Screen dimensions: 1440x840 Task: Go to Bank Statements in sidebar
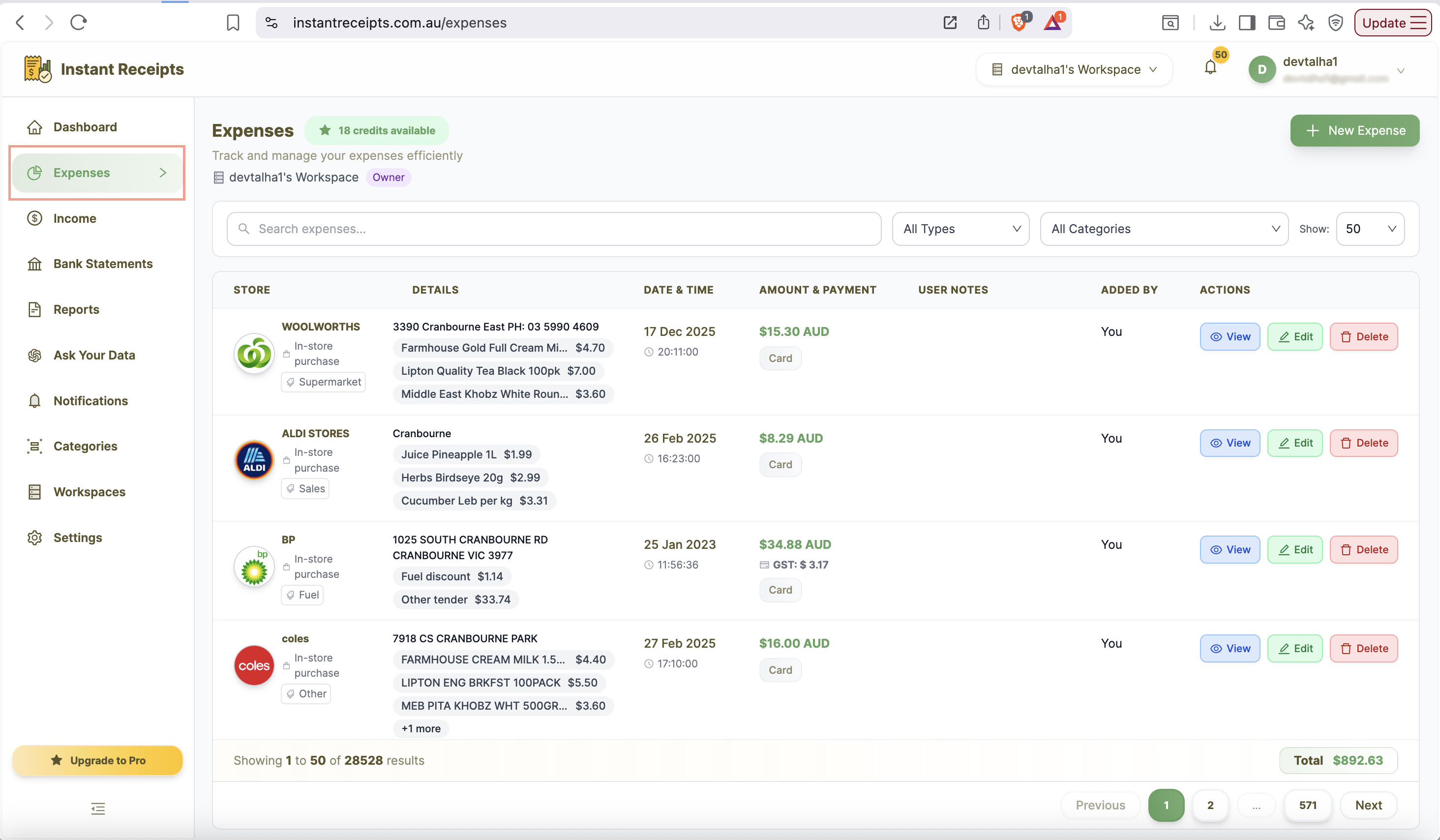pyautogui.click(x=103, y=264)
